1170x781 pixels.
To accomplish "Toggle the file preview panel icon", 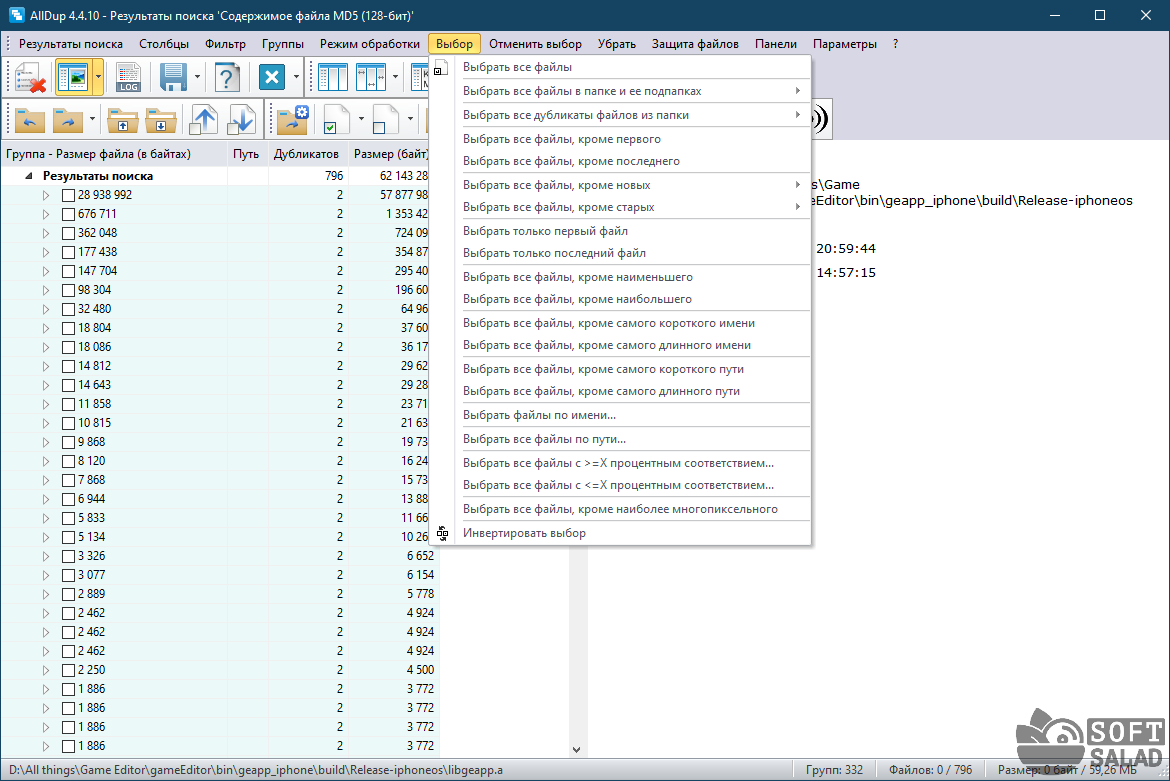I will pyautogui.click(x=73, y=77).
